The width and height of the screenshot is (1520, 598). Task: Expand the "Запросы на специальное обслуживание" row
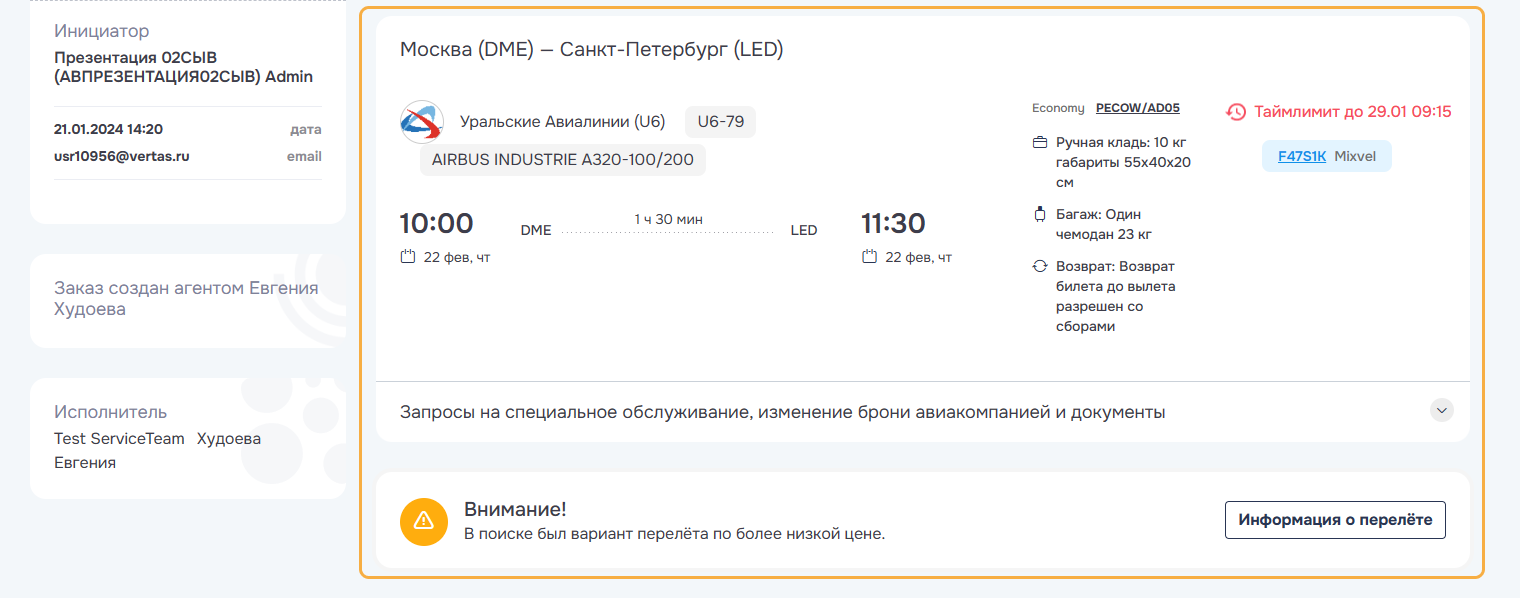tap(782, 412)
